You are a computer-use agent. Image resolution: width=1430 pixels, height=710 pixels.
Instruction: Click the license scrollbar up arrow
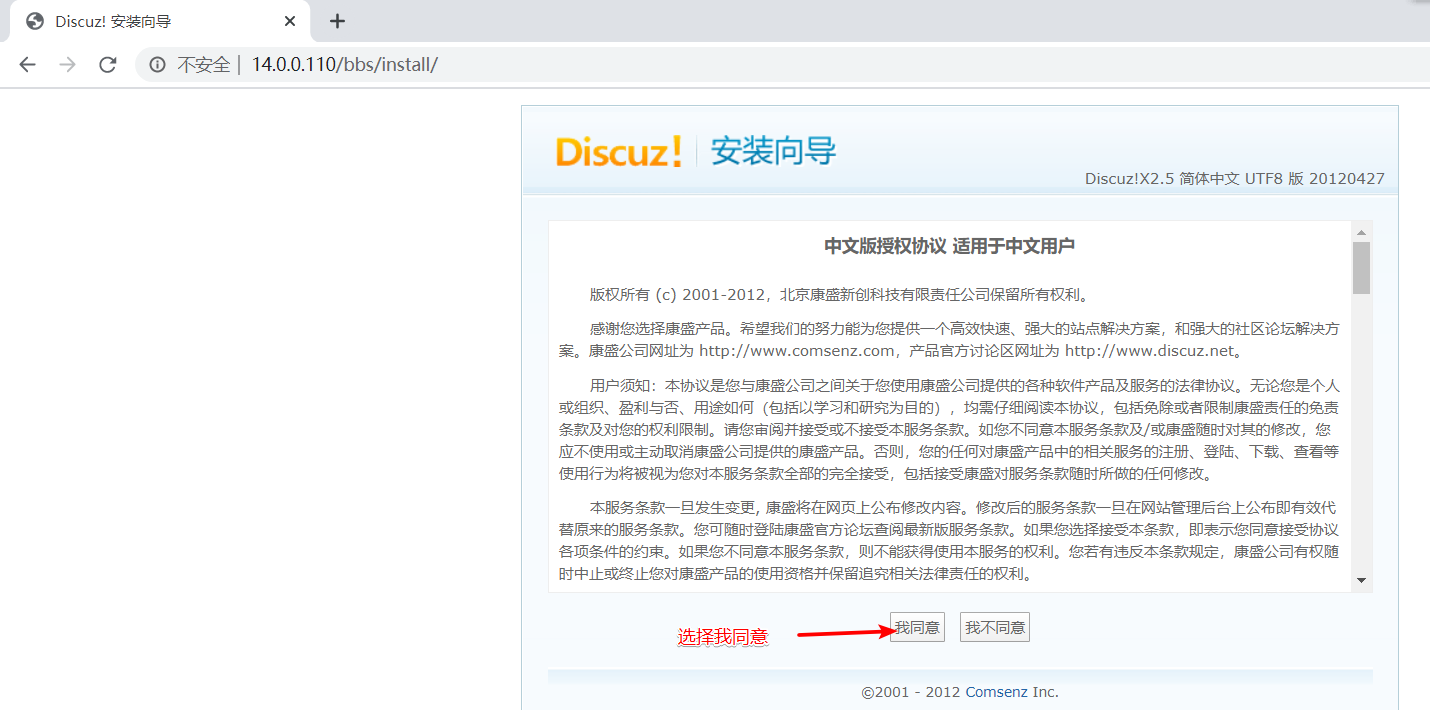1361,232
